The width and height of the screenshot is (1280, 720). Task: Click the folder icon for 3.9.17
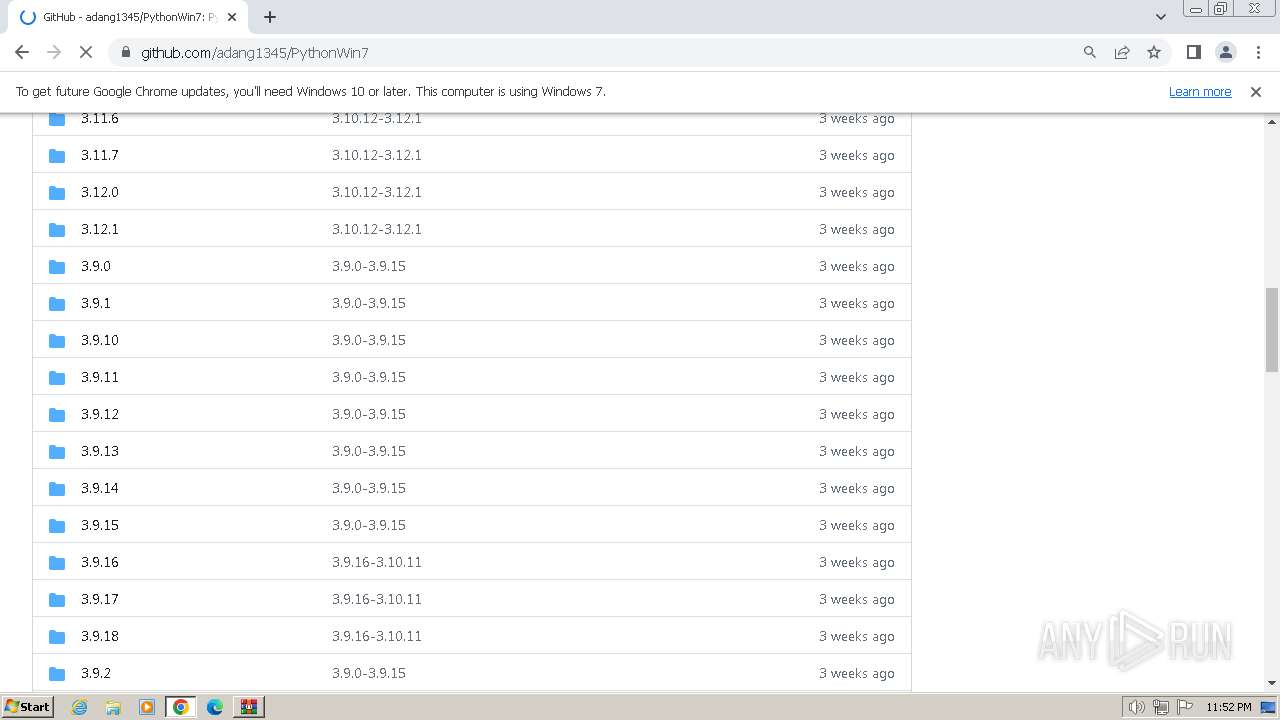point(57,600)
